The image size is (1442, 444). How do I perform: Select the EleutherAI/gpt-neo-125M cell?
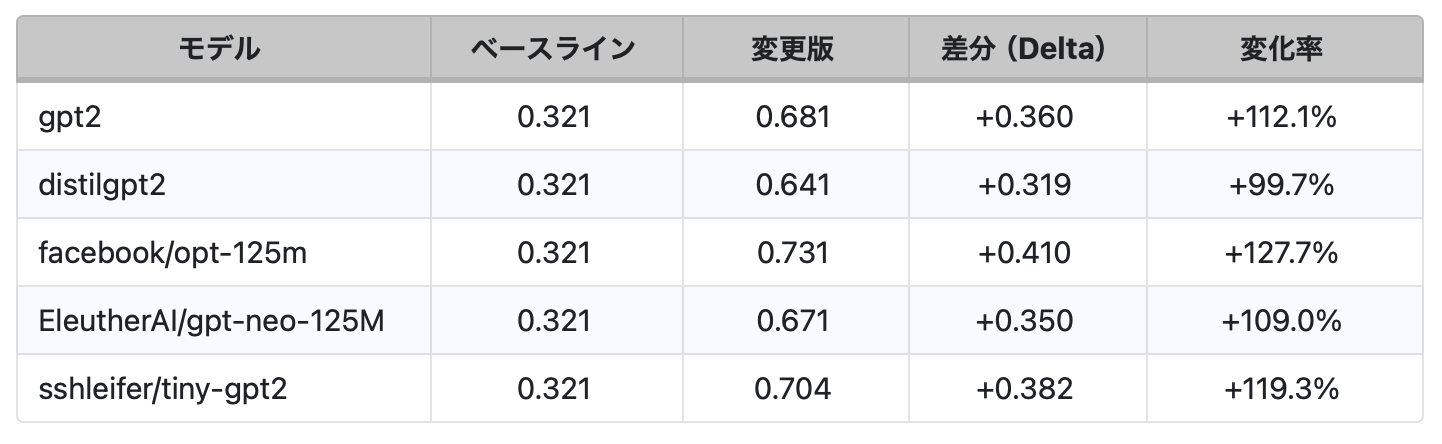click(211, 321)
